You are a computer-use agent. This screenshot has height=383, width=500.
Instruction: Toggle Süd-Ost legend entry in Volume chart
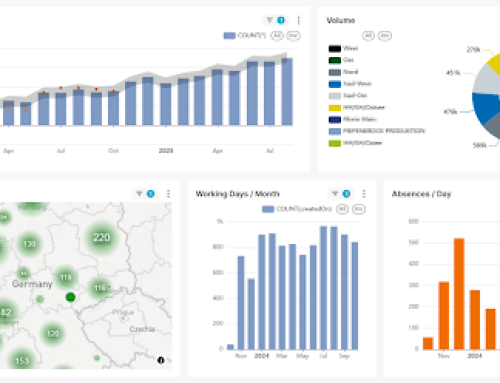348,96
